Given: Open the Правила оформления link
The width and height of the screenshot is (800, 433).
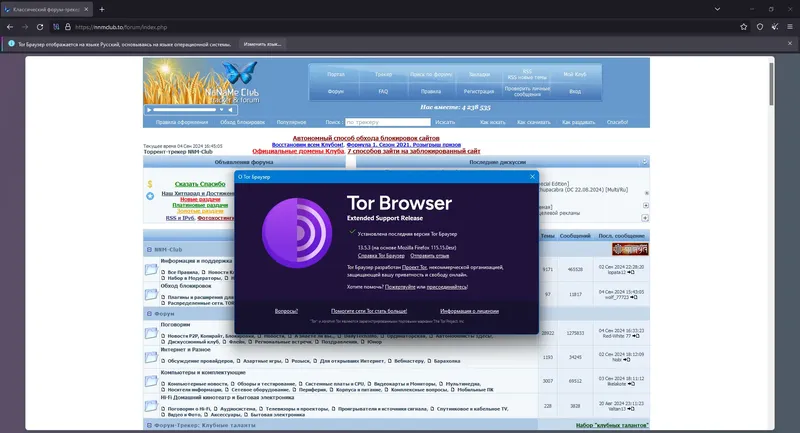Looking at the screenshot, I should click(182, 122).
